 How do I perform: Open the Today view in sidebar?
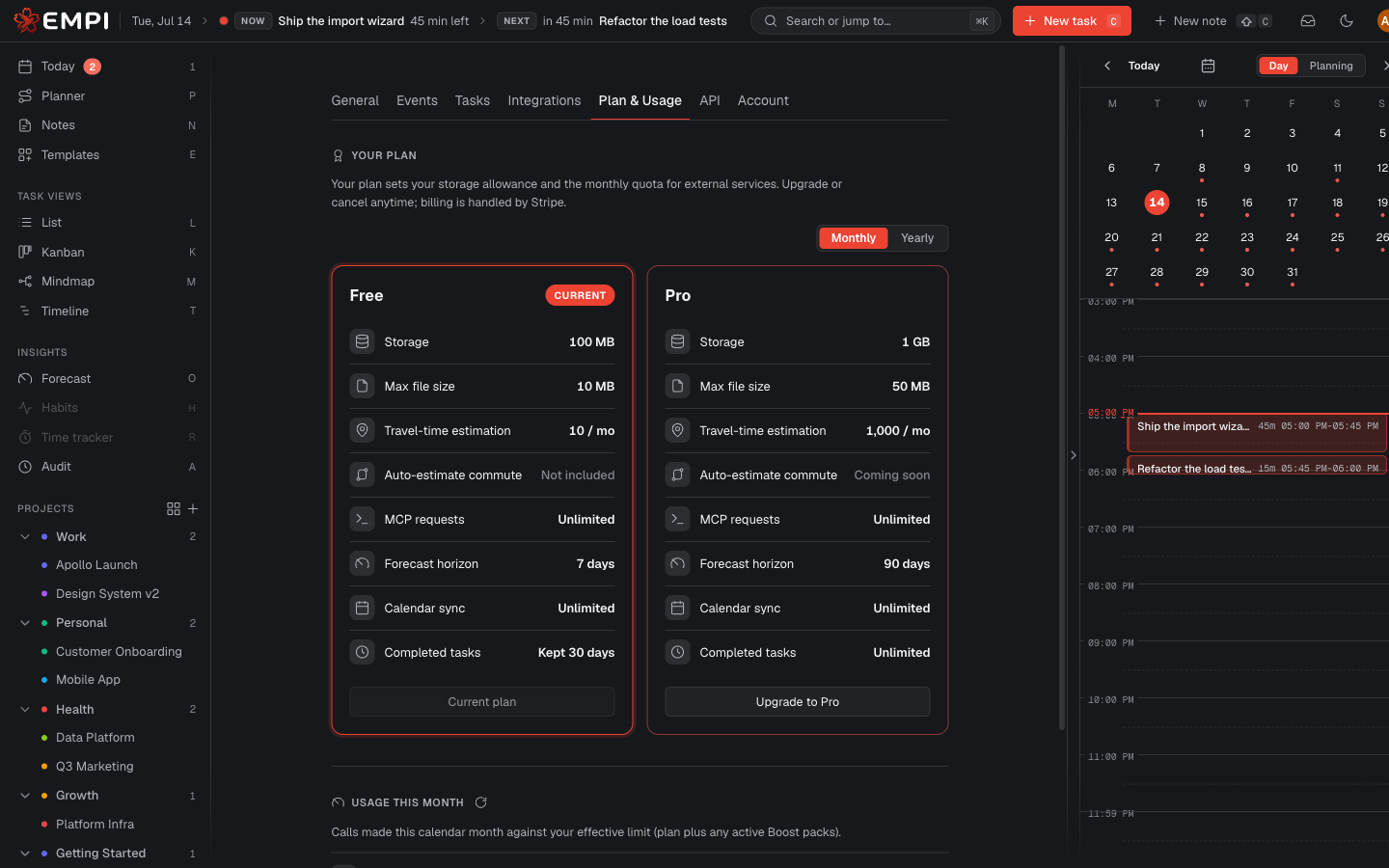click(x=106, y=67)
